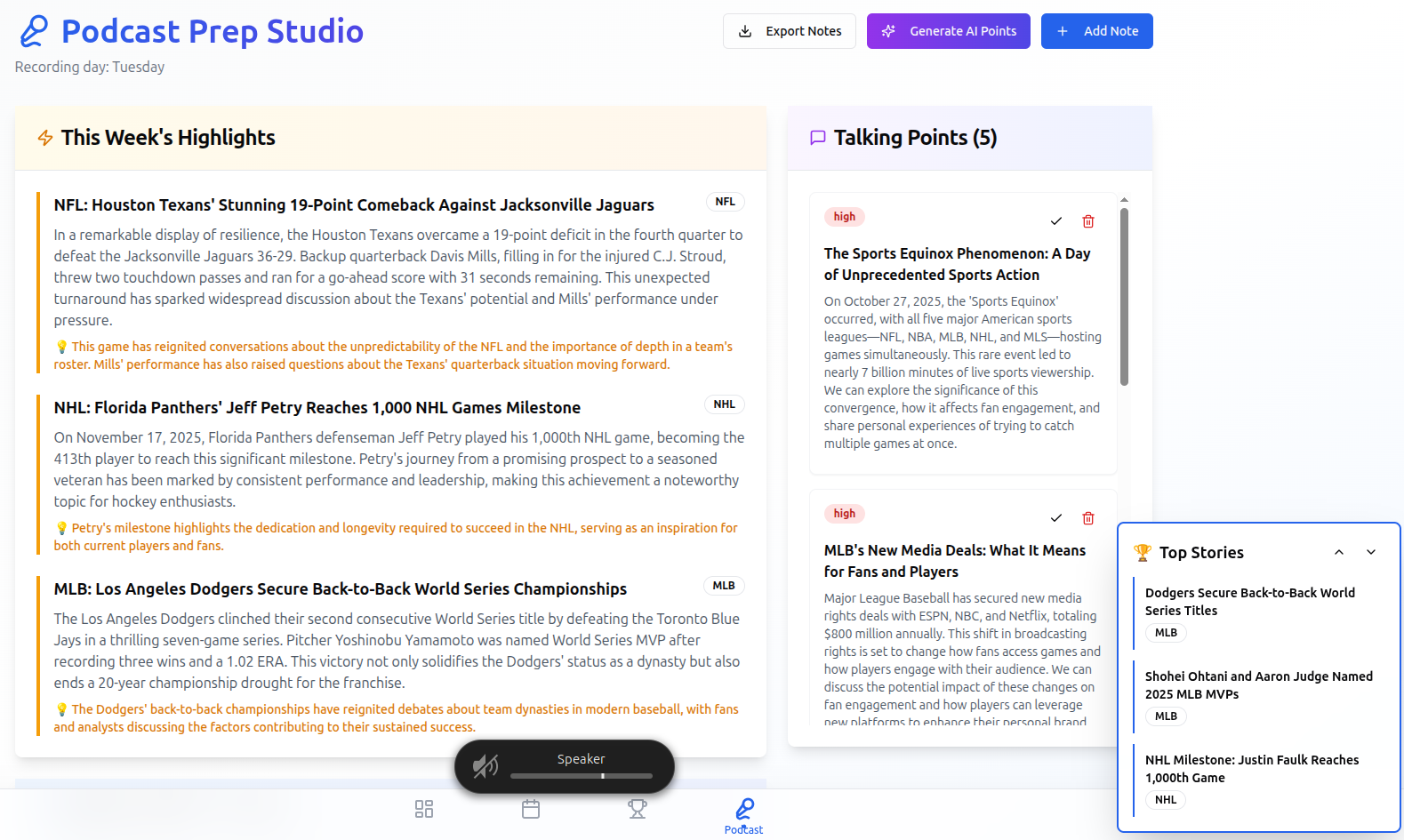
Task: Delete the Sports Equinox Phenomenon talking point
Action: 1088,221
